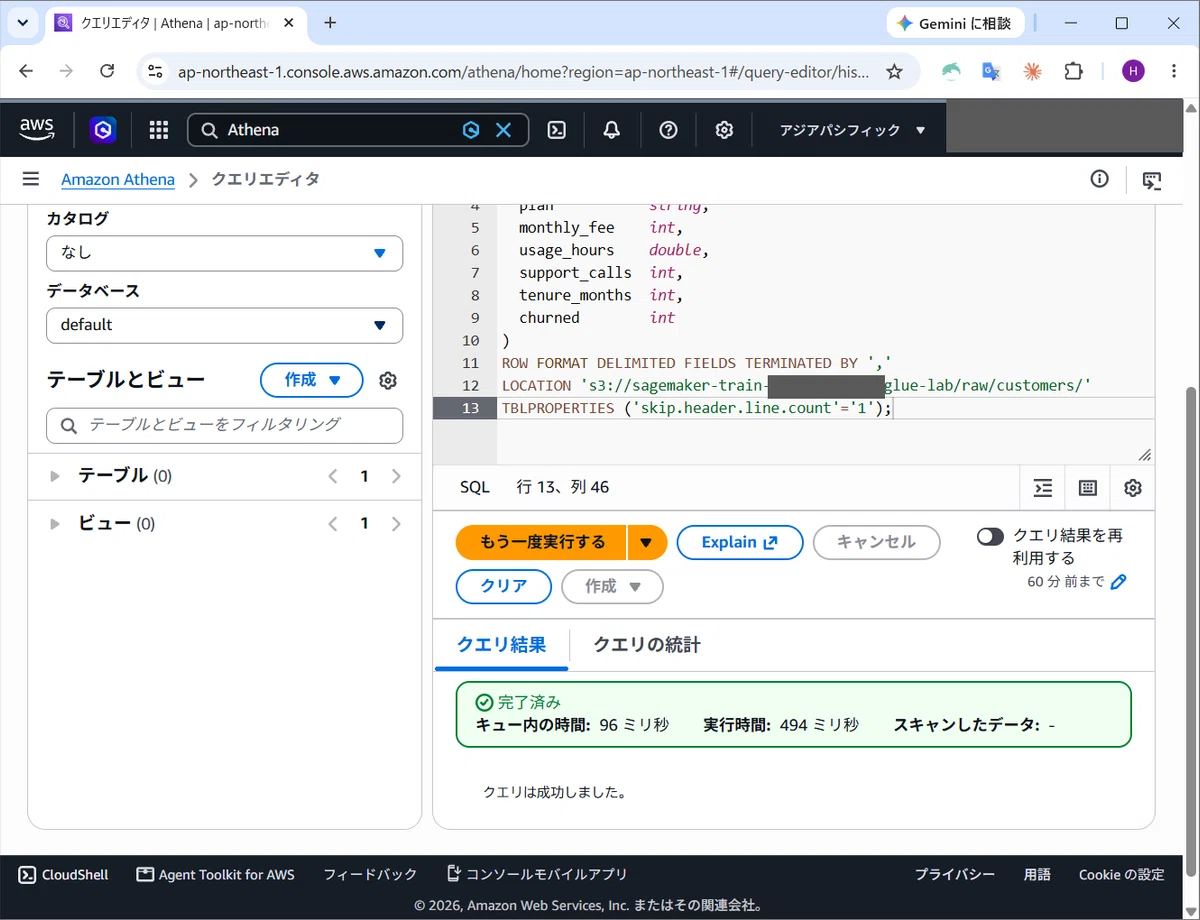Open the Chrome tab search dropdown
Viewport: 1200px width, 920px height.
pyautogui.click(x=23, y=23)
